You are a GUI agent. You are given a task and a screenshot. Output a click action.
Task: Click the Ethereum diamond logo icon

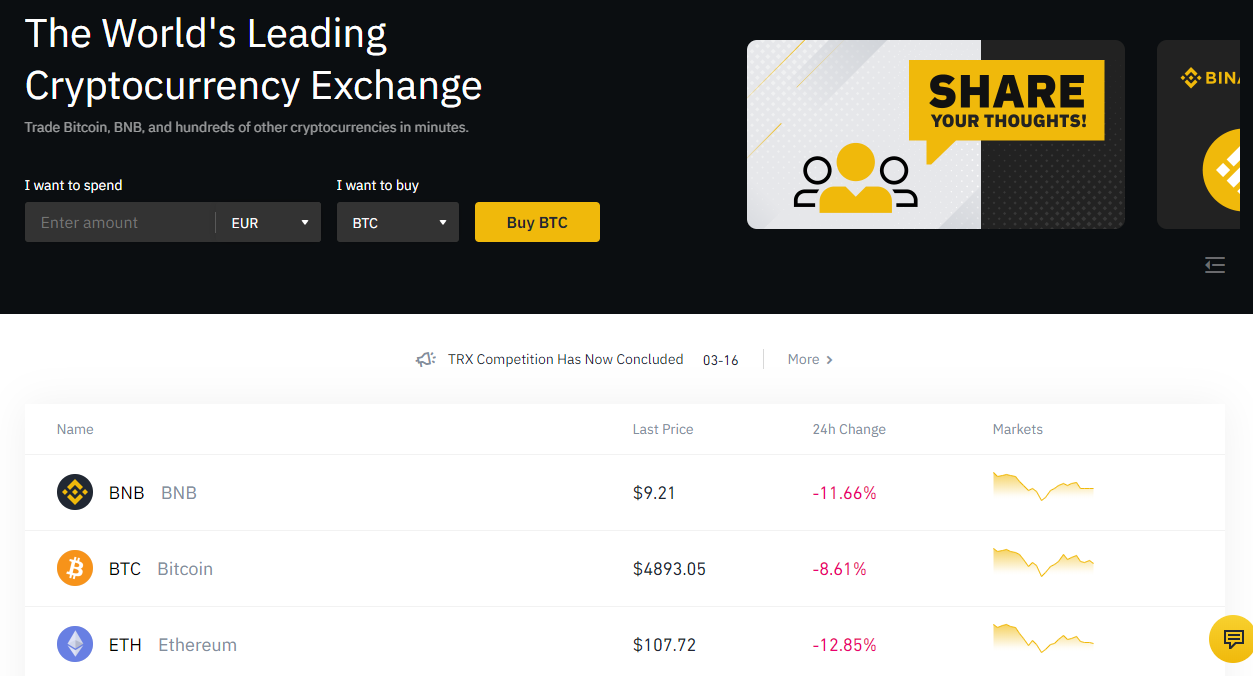(x=75, y=644)
